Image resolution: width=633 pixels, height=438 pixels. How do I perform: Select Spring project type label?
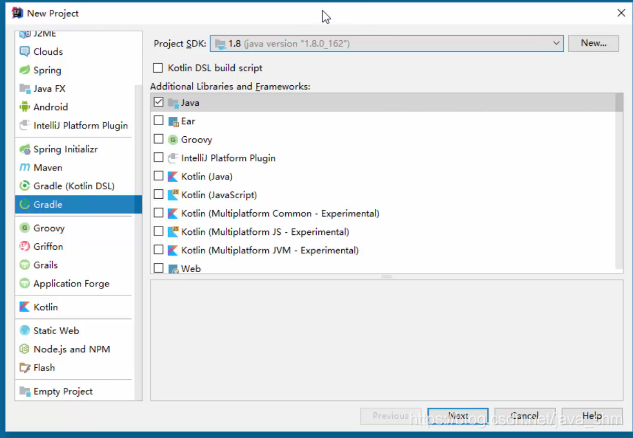[47, 70]
